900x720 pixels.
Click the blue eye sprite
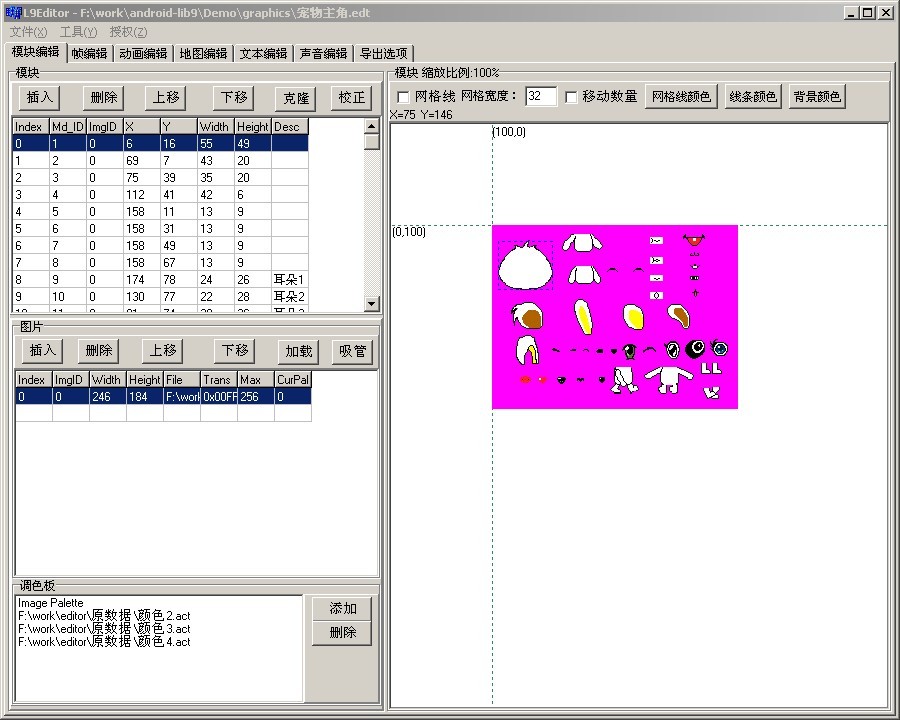point(720,348)
